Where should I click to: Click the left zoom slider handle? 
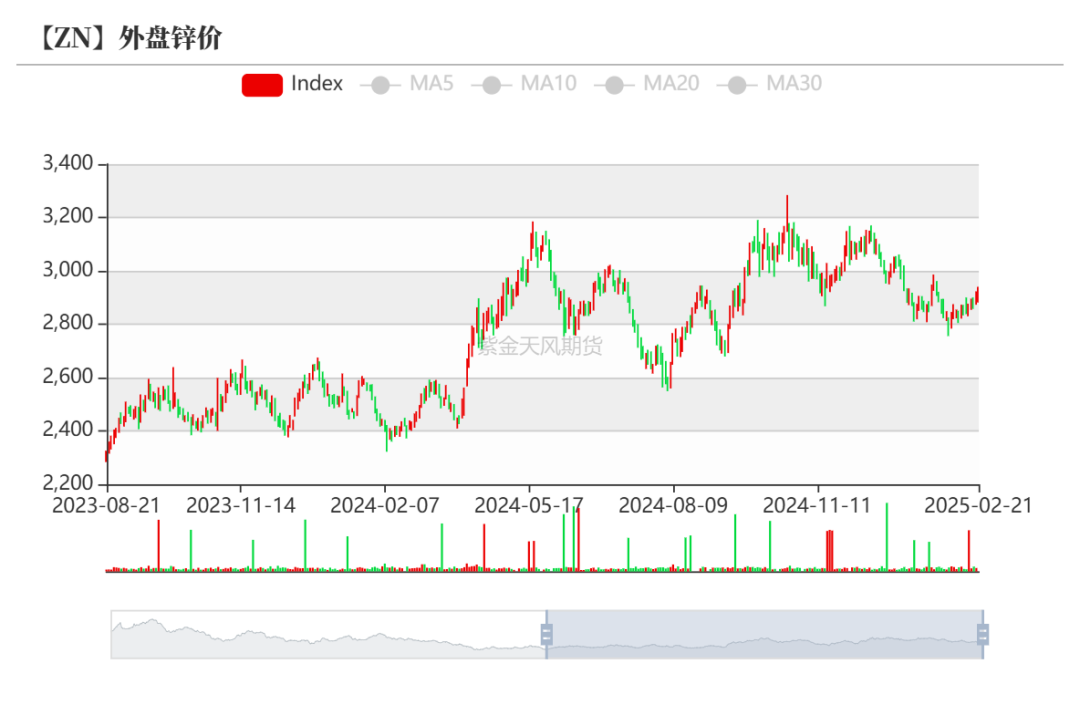coord(547,634)
